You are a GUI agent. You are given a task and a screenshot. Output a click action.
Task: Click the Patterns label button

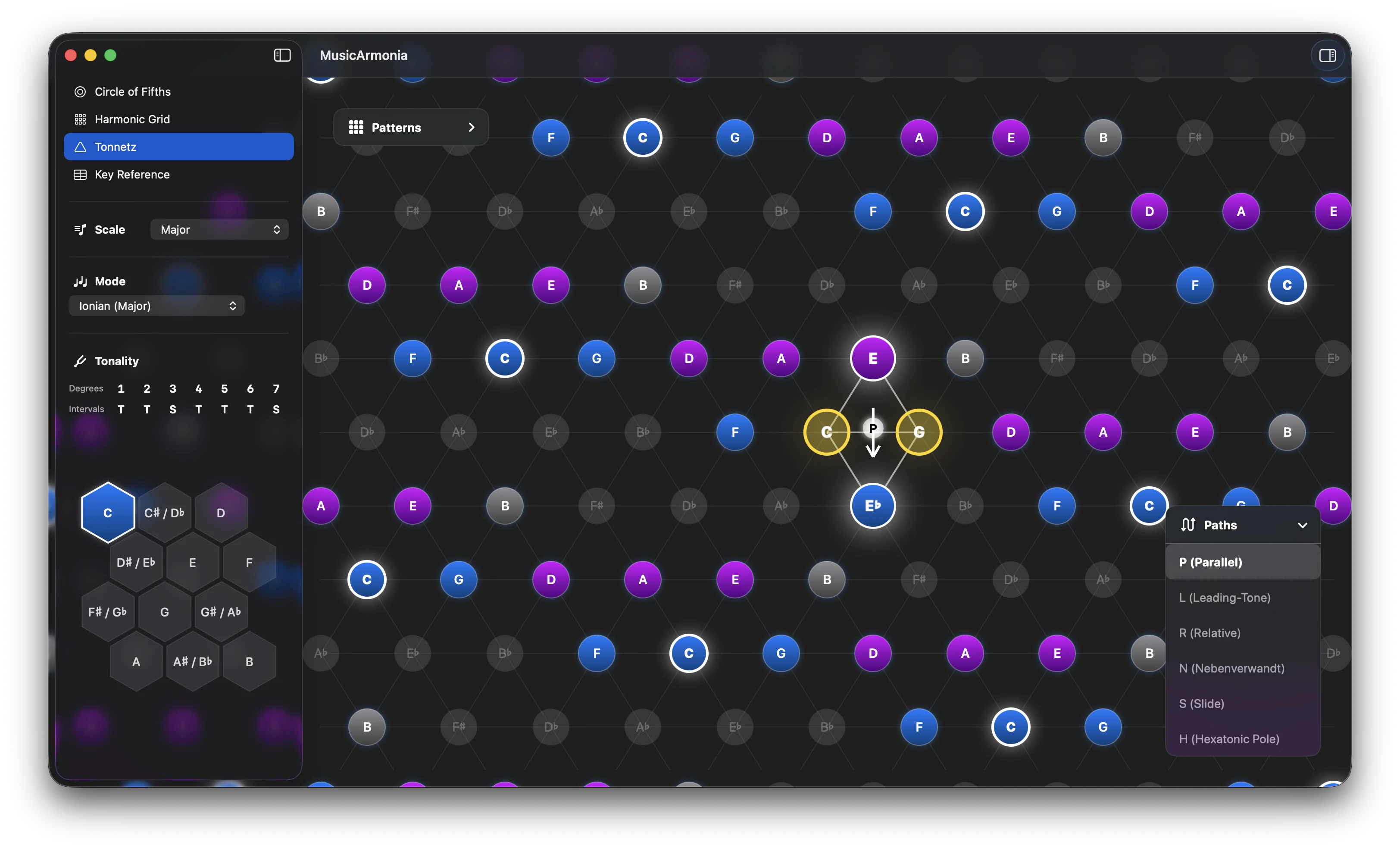click(396, 127)
